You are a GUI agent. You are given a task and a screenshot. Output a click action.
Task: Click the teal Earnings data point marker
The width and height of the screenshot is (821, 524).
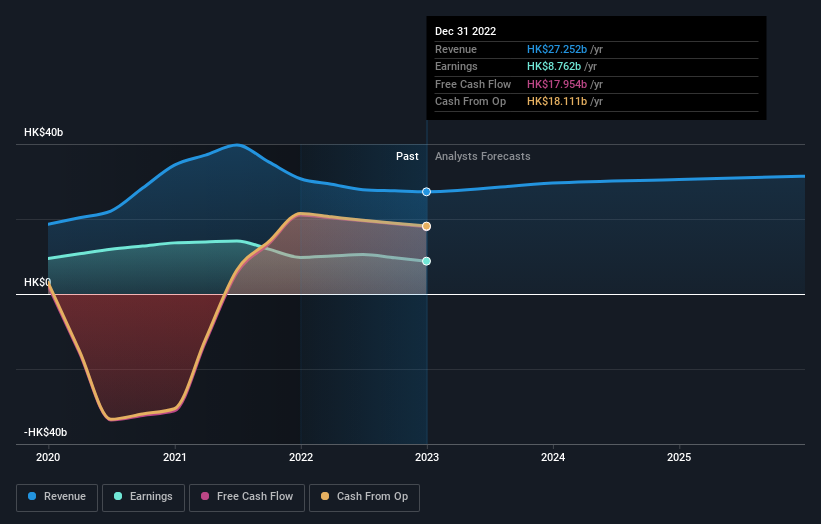pyautogui.click(x=427, y=261)
